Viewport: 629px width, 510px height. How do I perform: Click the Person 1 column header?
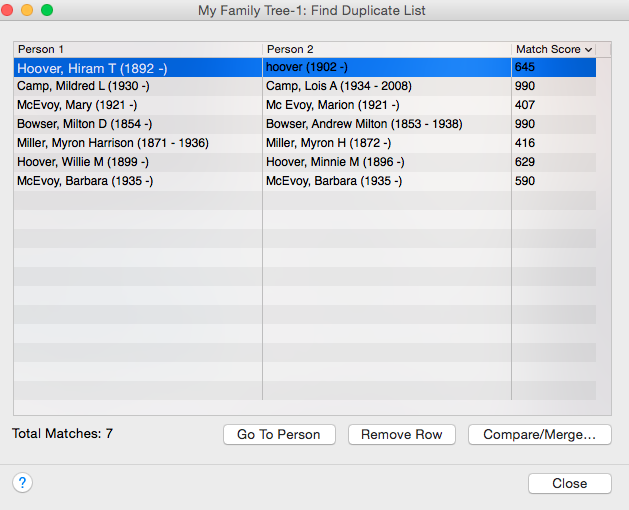(x=137, y=49)
